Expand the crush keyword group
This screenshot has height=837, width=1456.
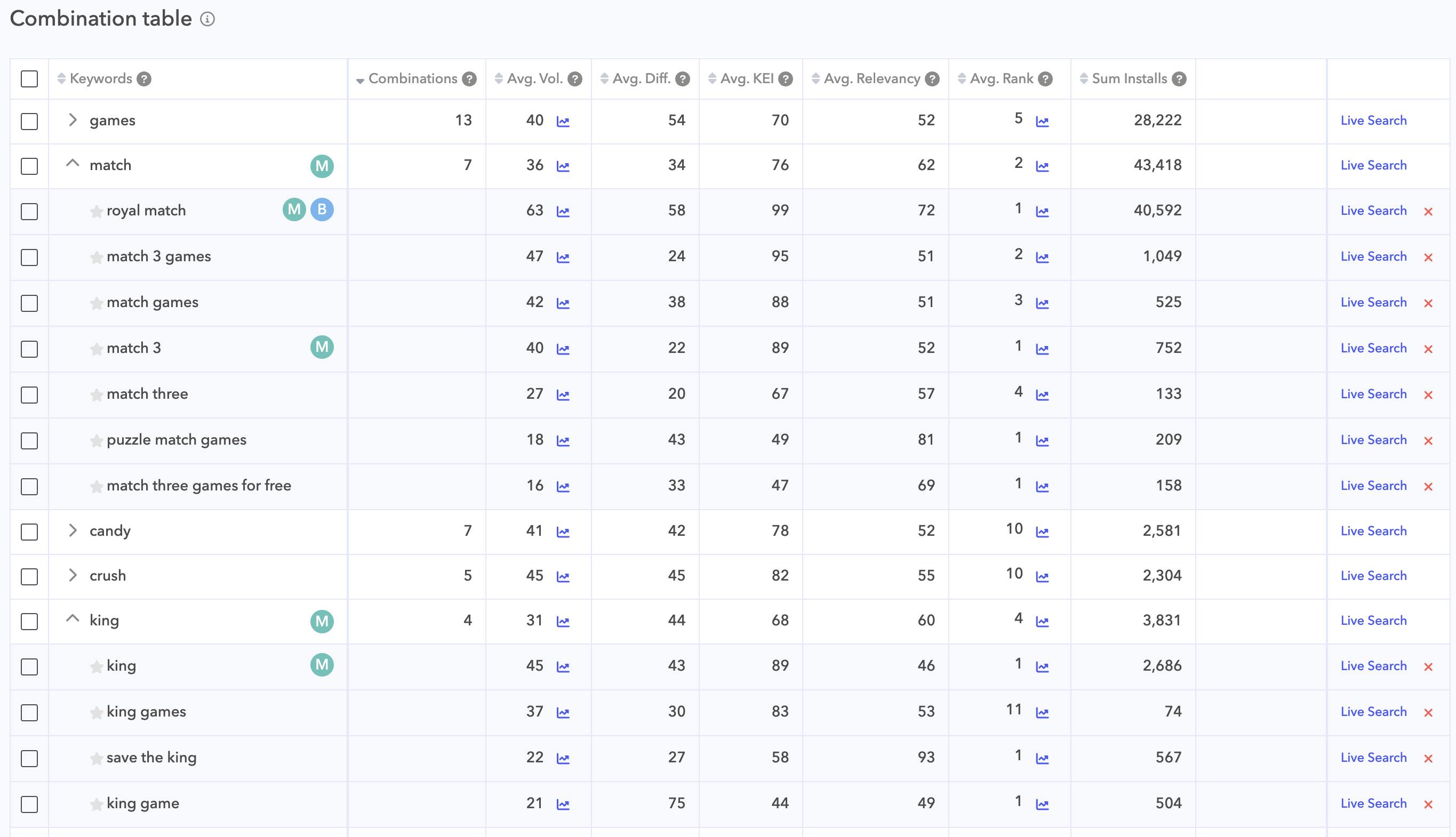(73, 575)
